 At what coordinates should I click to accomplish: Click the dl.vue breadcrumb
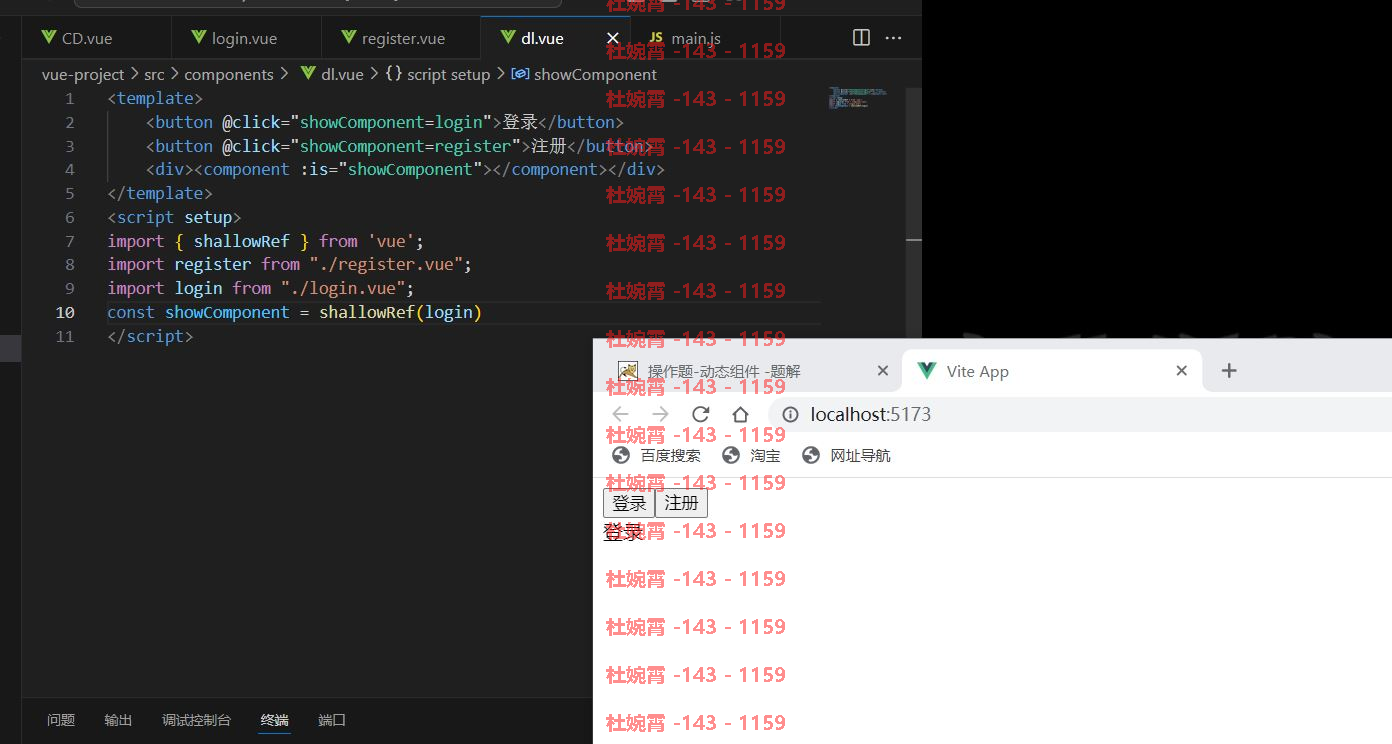pyautogui.click(x=342, y=74)
